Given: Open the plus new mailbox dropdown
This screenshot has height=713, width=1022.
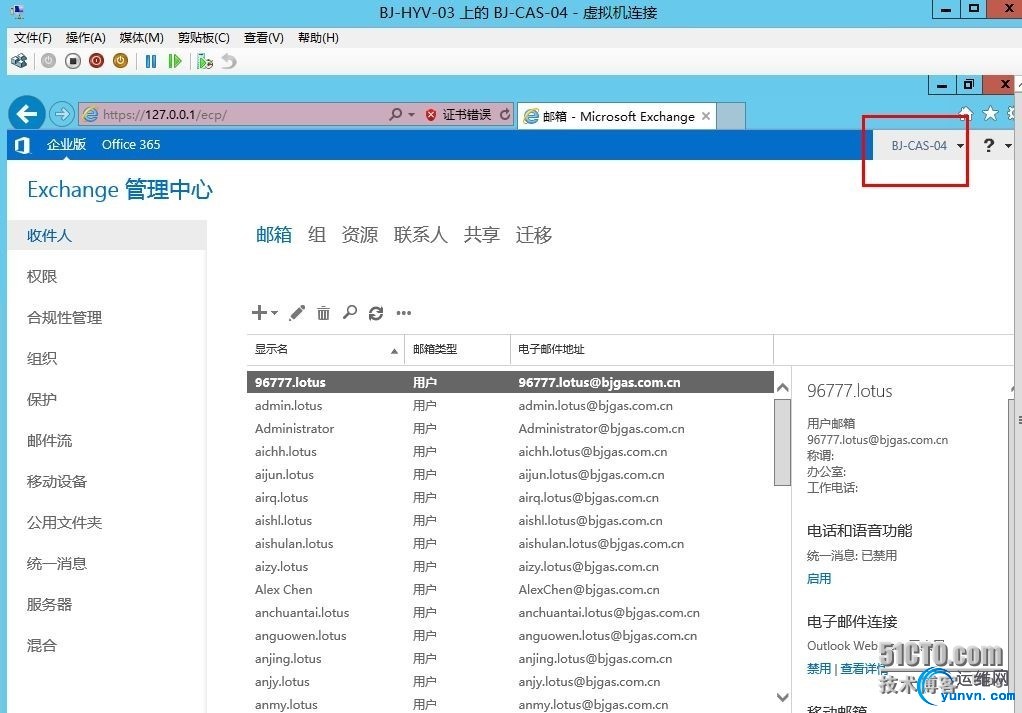Looking at the screenshot, I should (x=265, y=313).
